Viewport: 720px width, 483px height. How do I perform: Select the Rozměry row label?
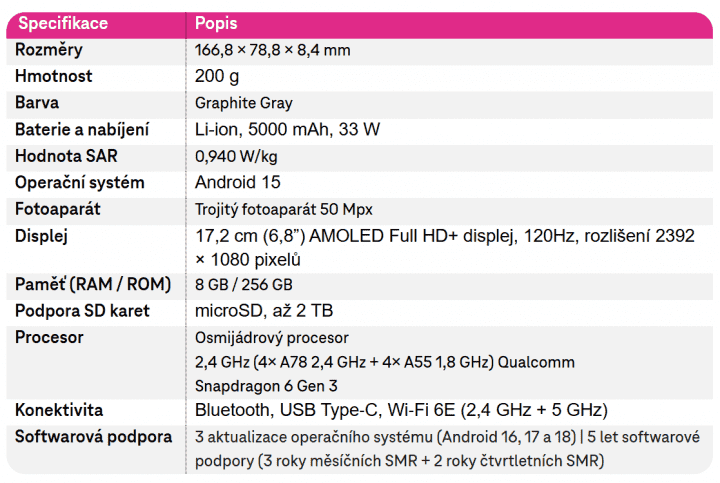click(x=49, y=50)
